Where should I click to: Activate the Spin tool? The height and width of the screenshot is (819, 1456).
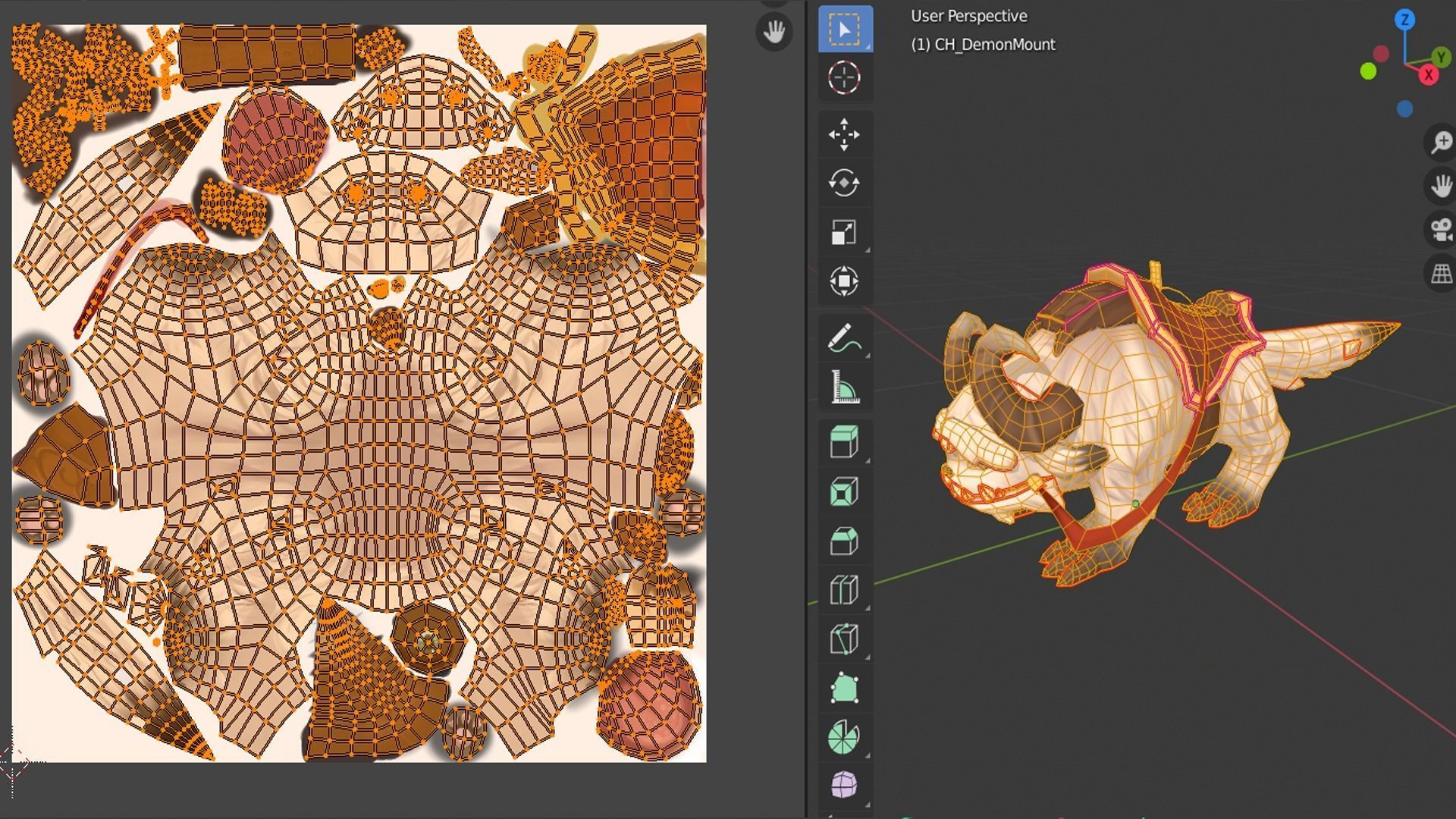tap(845, 737)
